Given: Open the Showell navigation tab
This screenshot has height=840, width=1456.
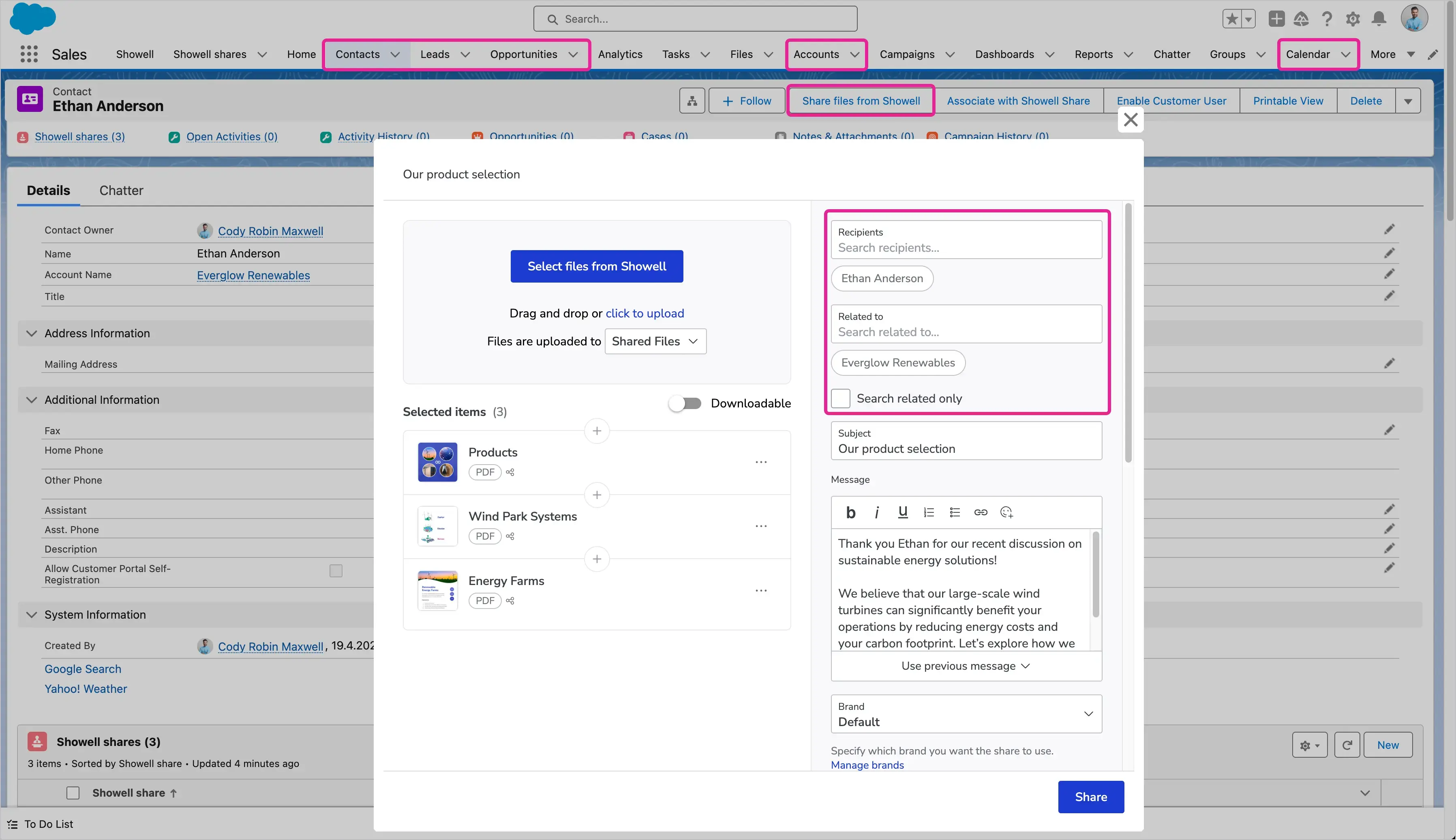Looking at the screenshot, I should tap(135, 54).
